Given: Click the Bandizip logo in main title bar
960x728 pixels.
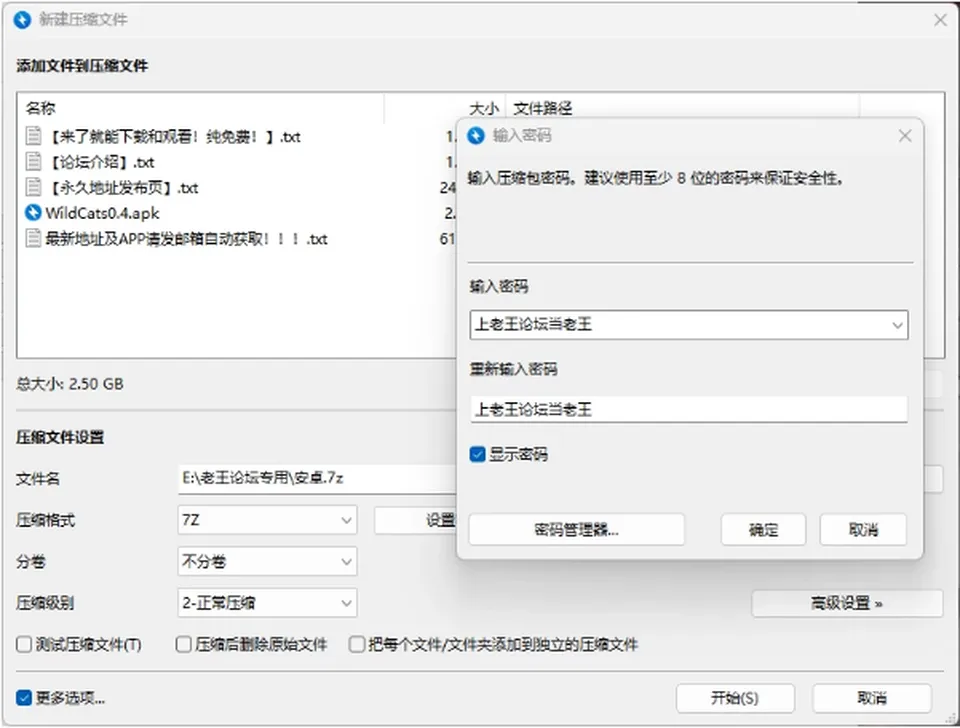Looking at the screenshot, I should click(x=22, y=20).
